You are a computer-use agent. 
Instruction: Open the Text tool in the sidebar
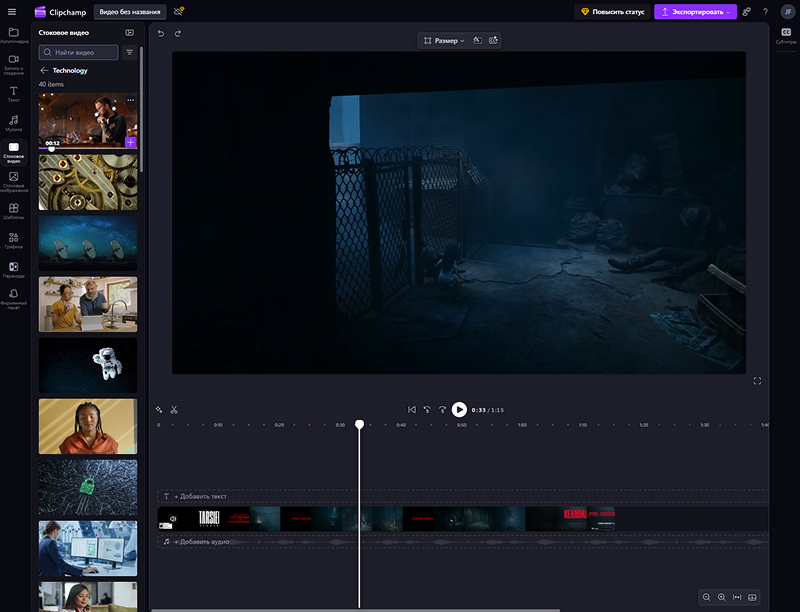14,94
